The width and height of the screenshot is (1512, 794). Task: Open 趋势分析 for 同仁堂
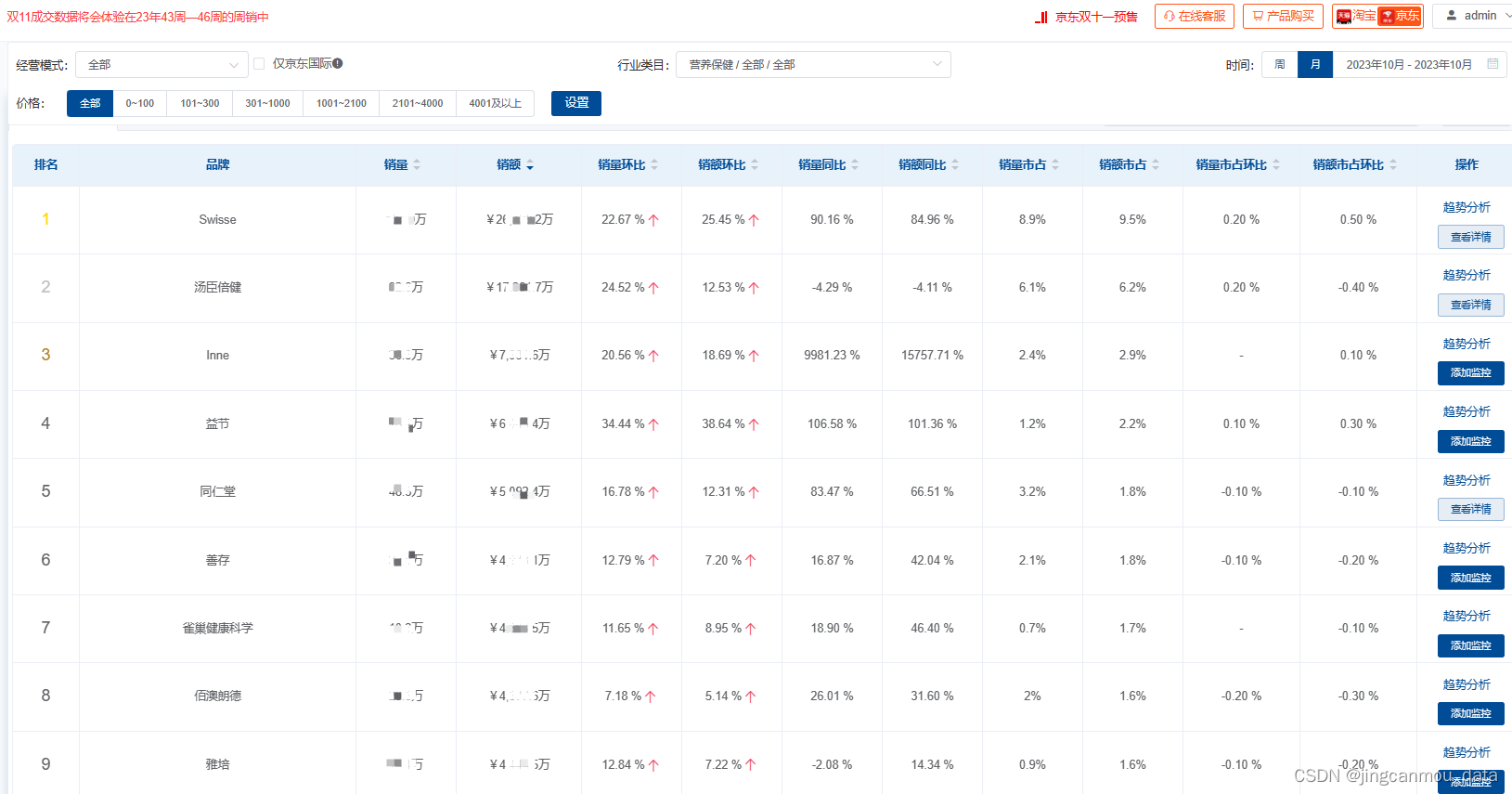tap(1467, 480)
